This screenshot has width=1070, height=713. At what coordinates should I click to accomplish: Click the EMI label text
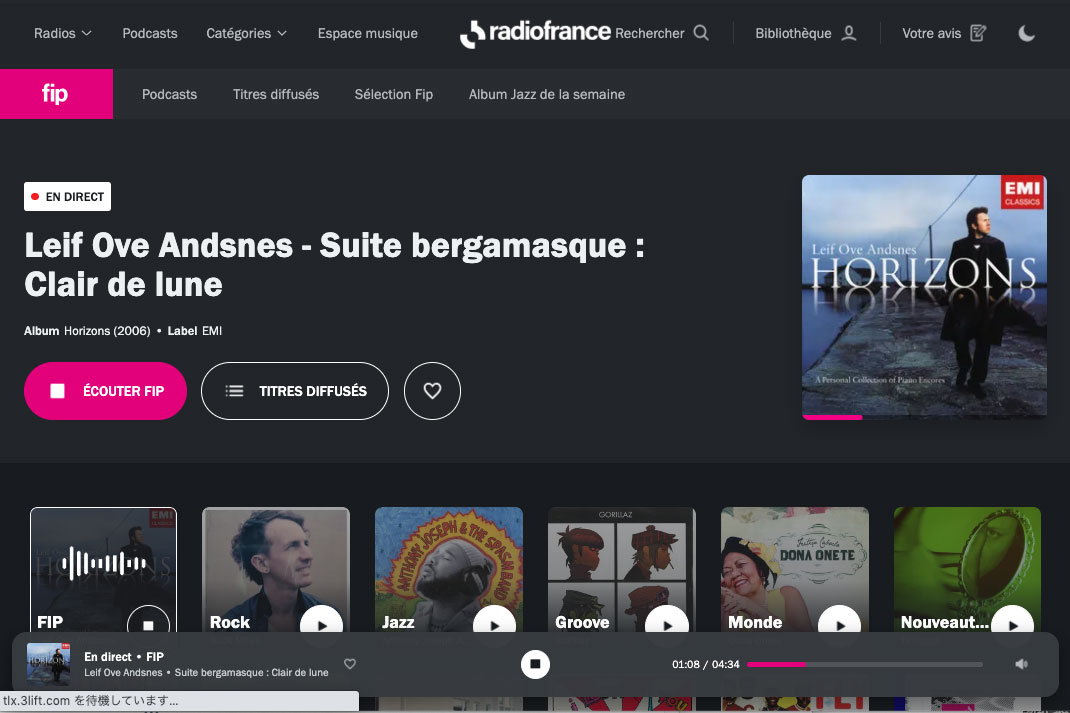[212, 331]
